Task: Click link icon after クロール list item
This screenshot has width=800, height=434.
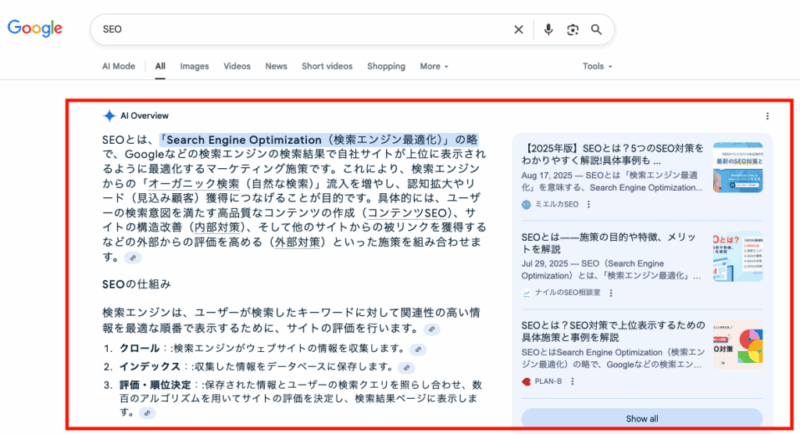Action: pos(420,349)
